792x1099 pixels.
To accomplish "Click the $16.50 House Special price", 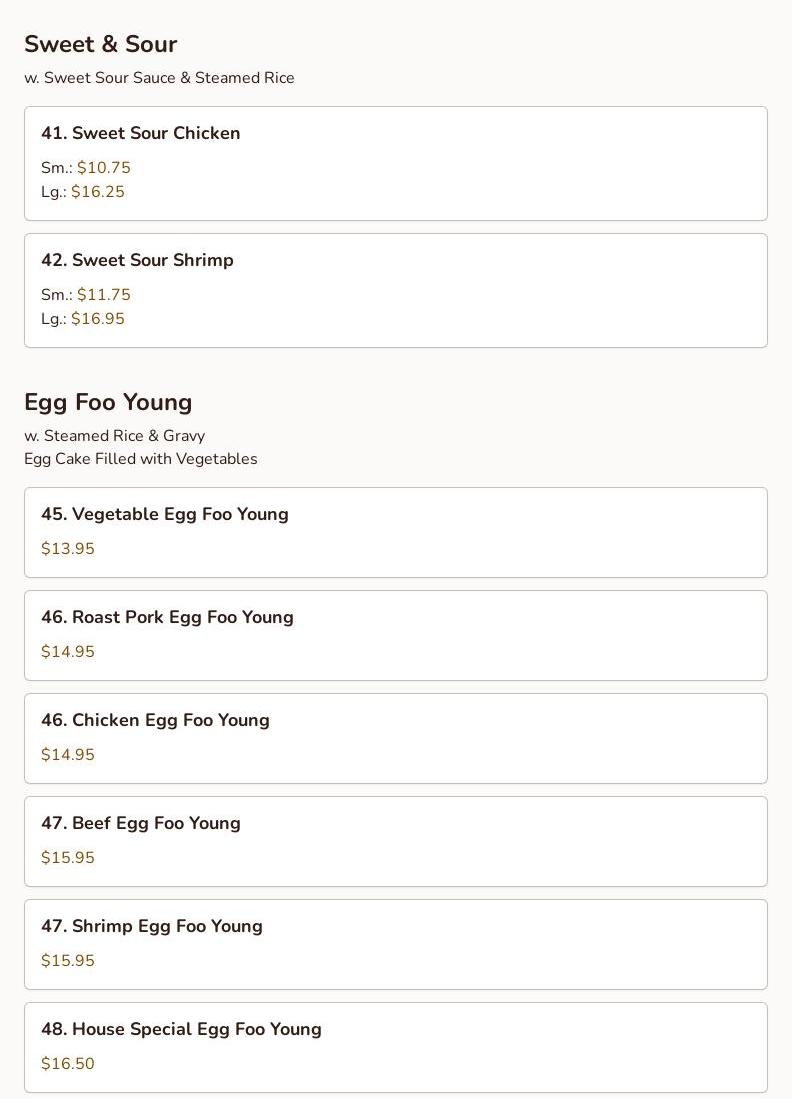I will [x=68, y=1064].
